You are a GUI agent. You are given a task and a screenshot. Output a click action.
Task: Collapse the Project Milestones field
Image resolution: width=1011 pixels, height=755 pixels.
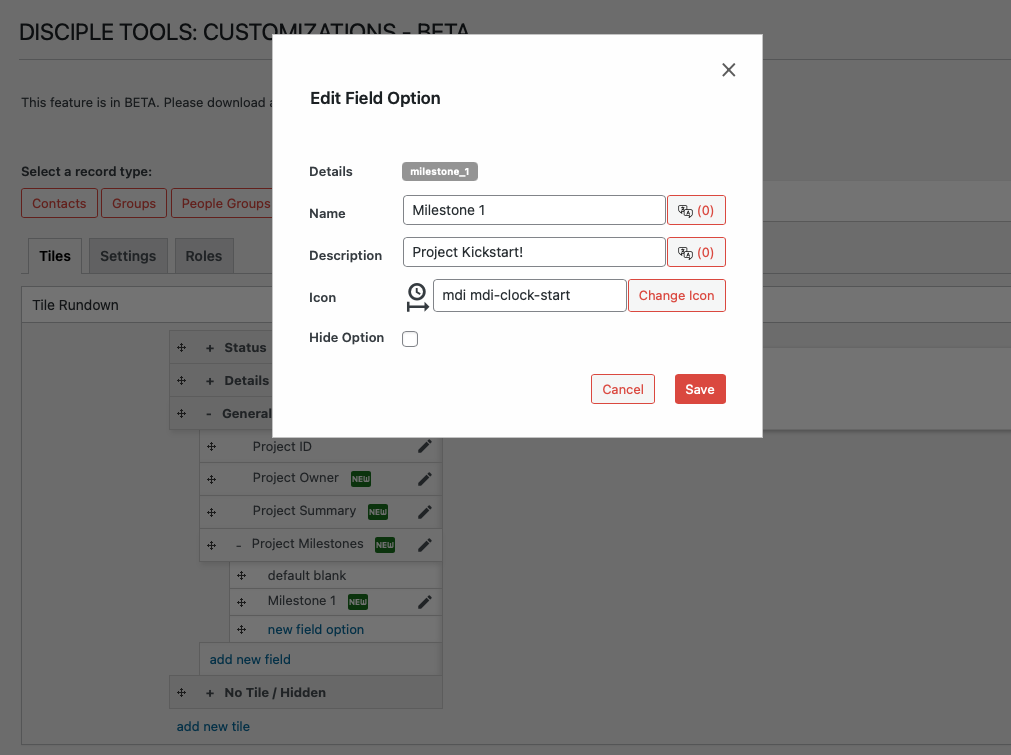238,545
